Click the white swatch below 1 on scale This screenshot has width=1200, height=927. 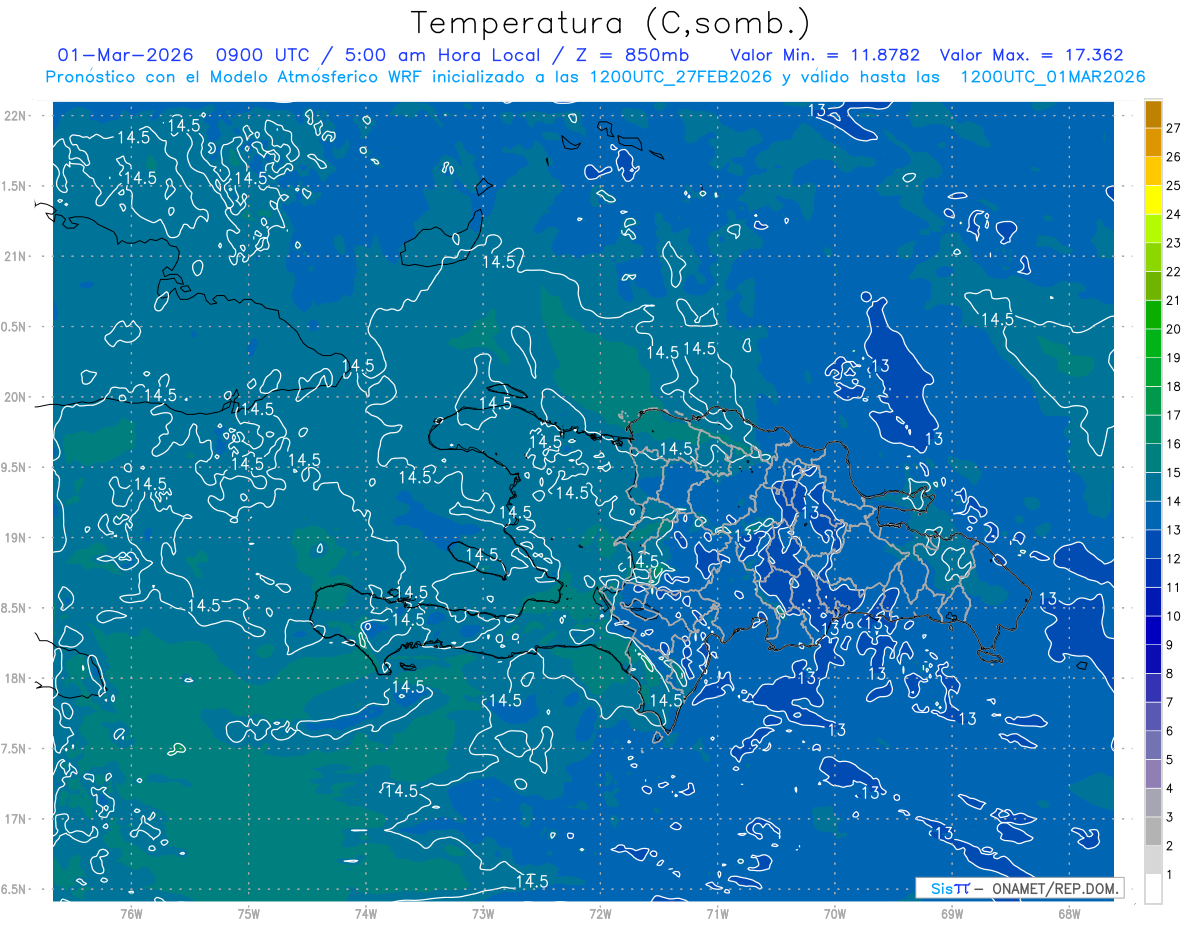(x=1153, y=889)
